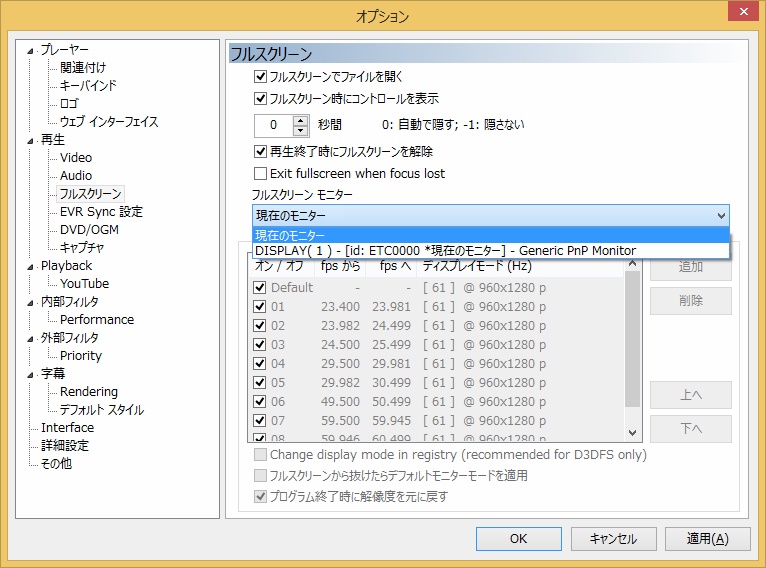Close the フルスクリーン モニター dropdown arrow

pyautogui.click(x=721, y=215)
